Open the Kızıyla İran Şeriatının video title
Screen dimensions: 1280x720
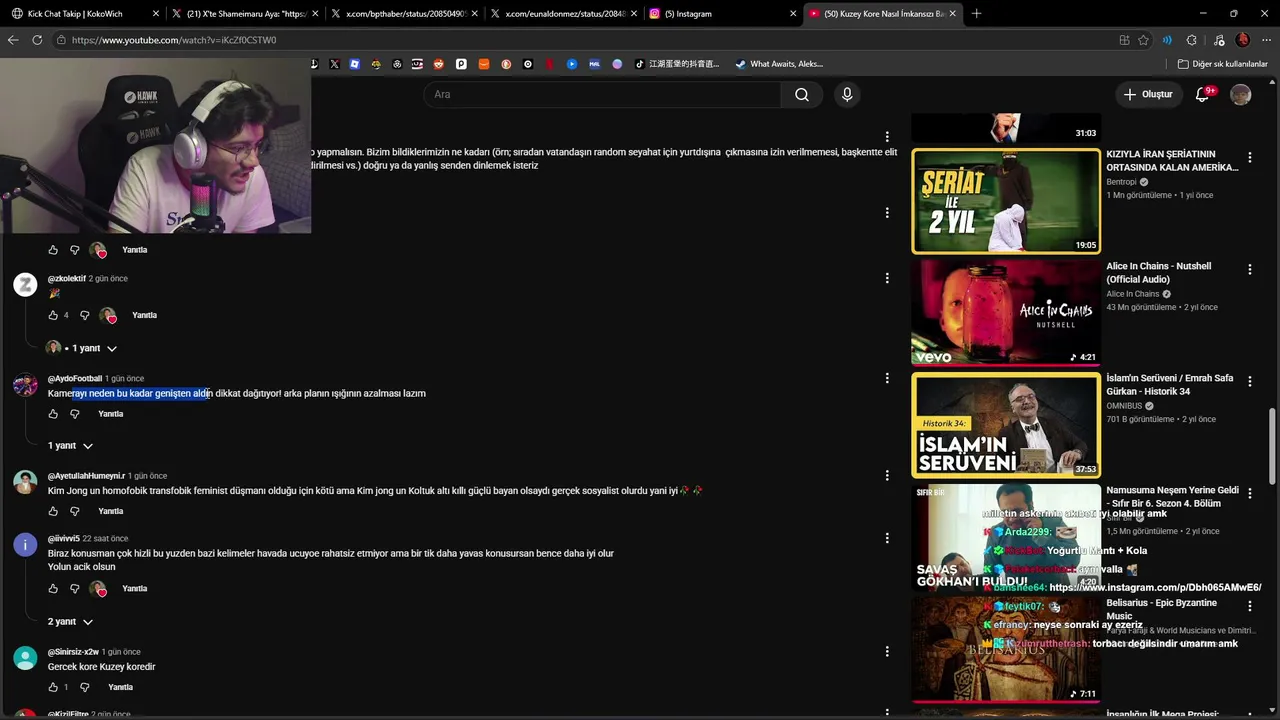click(x=1171, y=161)
